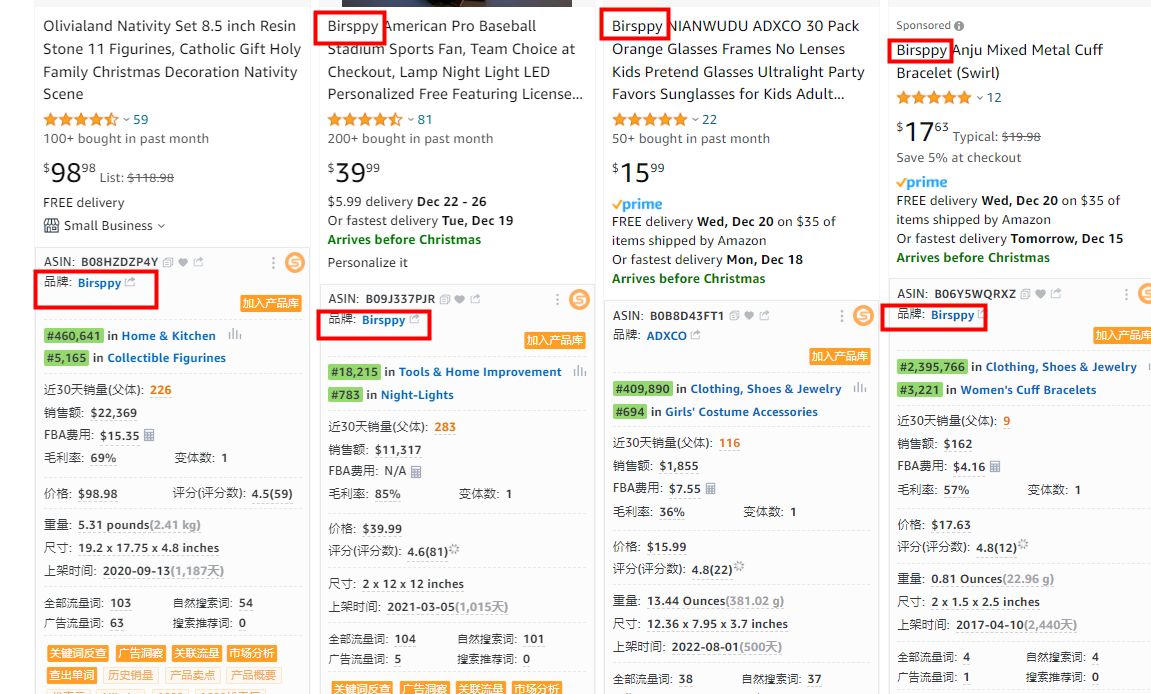Open the Women's Cuff Bracelets category link
The height and width of the screenshot is (694, 1151).
pyautogui.click(x=1028, y=389)
